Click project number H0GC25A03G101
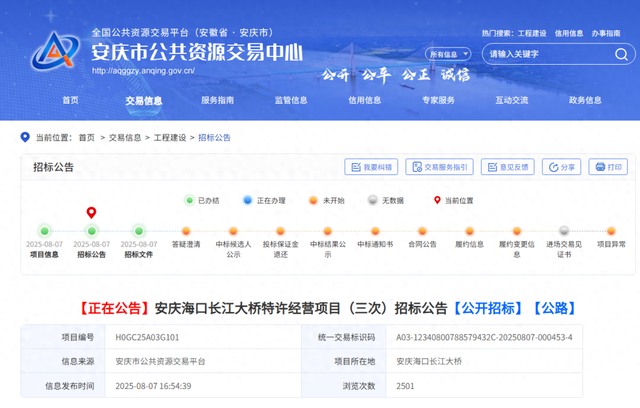 (x=147, y=337)
